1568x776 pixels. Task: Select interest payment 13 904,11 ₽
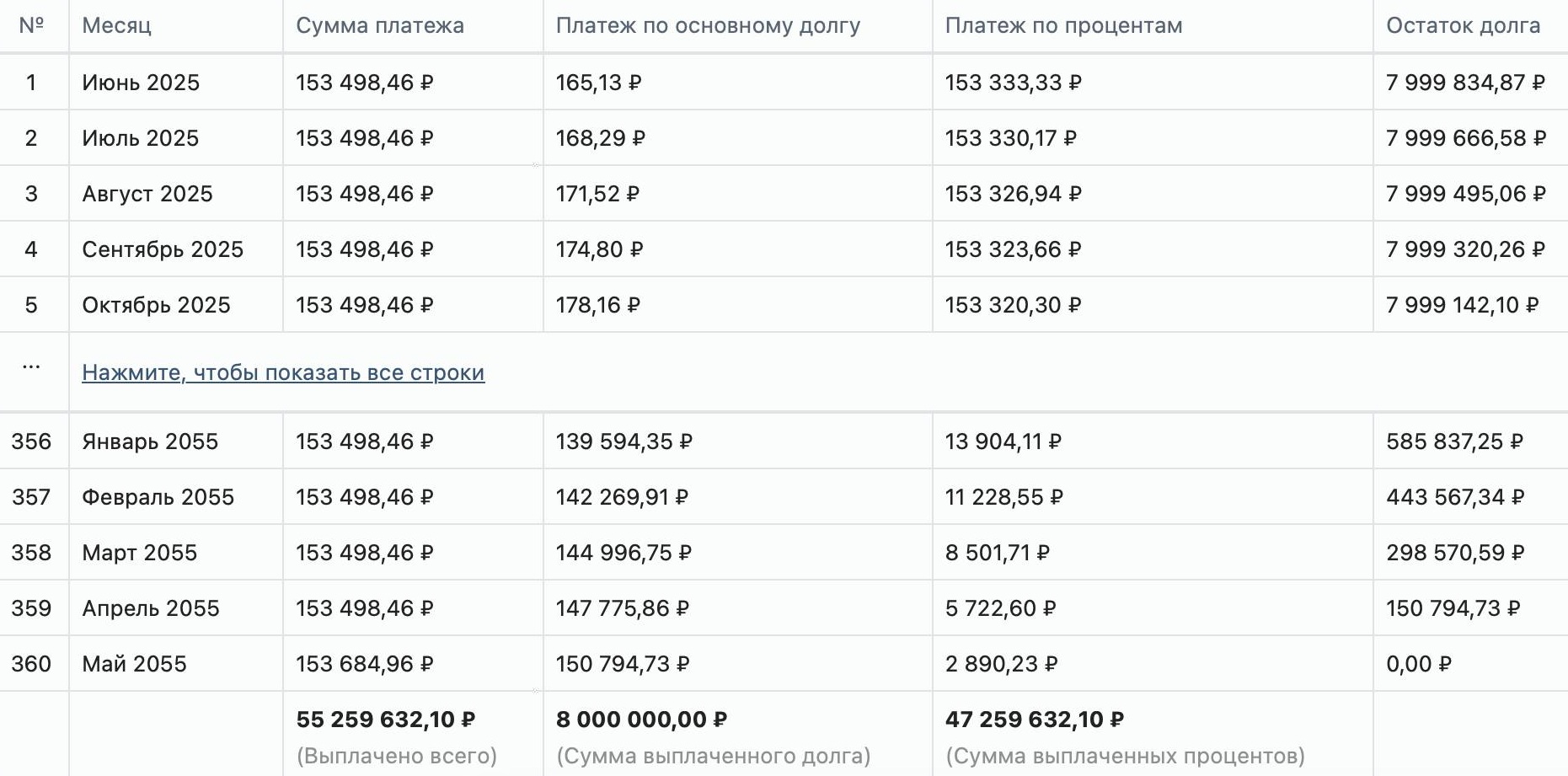point(1003,442)
